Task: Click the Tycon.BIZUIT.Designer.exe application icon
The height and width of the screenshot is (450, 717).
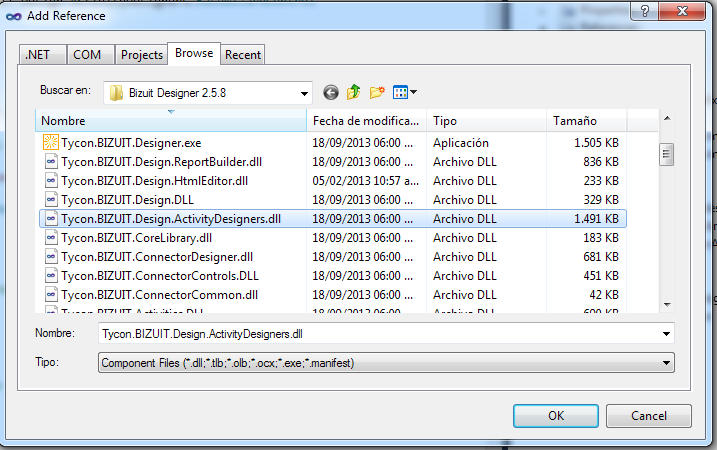Action: tap(51, 143)
